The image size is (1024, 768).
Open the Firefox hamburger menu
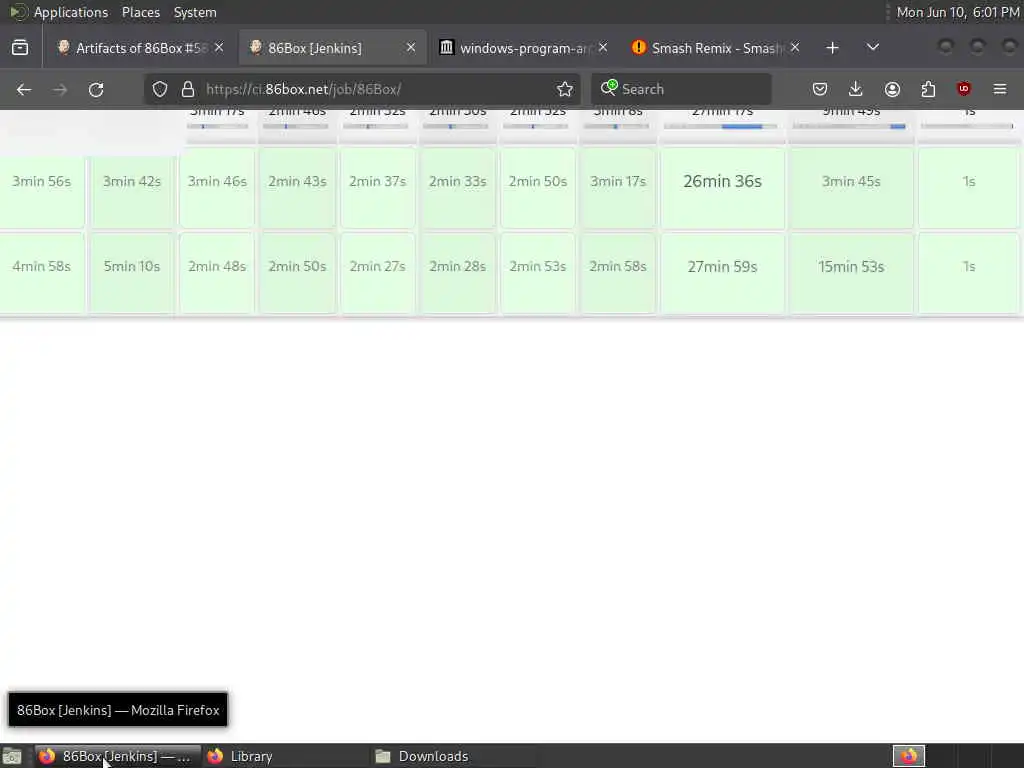click(x=1000, y=89)
